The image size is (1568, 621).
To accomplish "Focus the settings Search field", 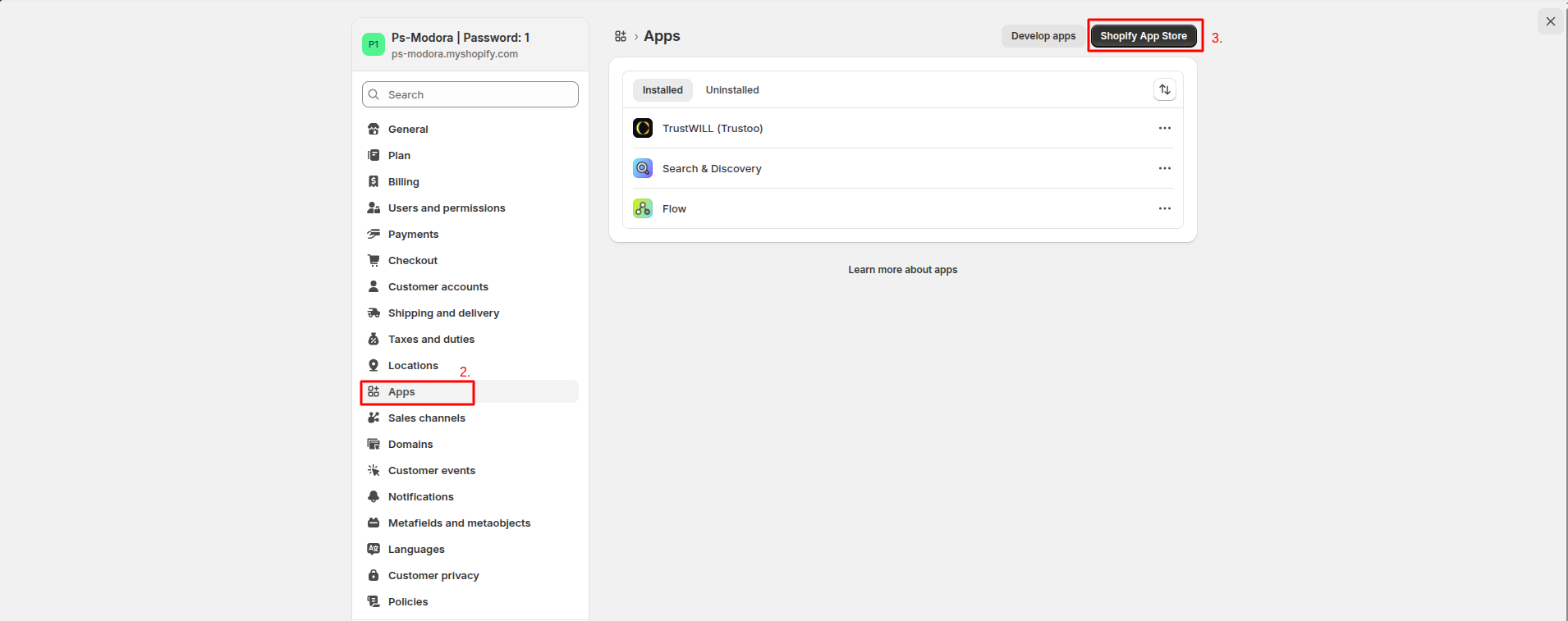I will tap(470, 94).
